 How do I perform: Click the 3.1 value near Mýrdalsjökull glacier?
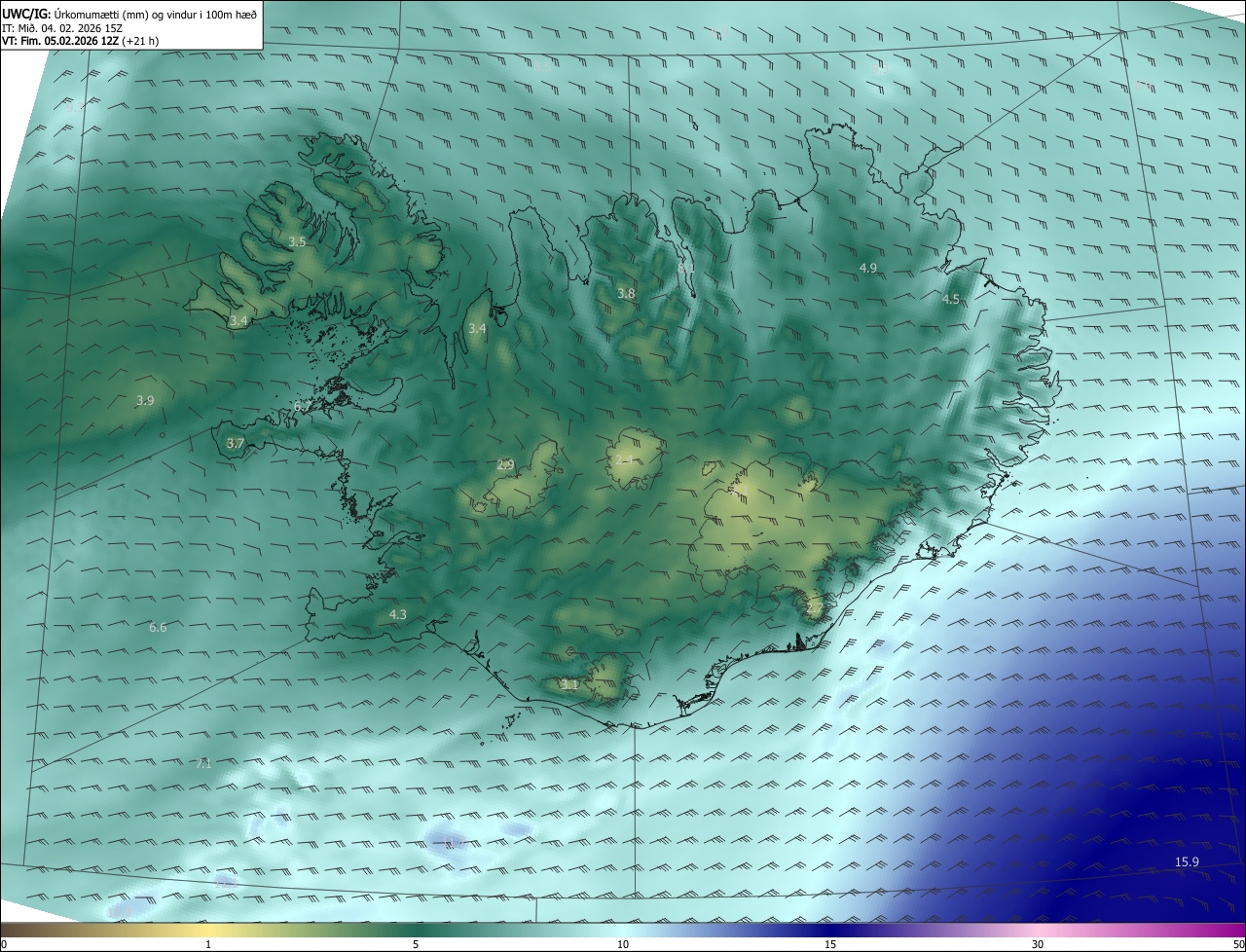(x=569, y=685)
